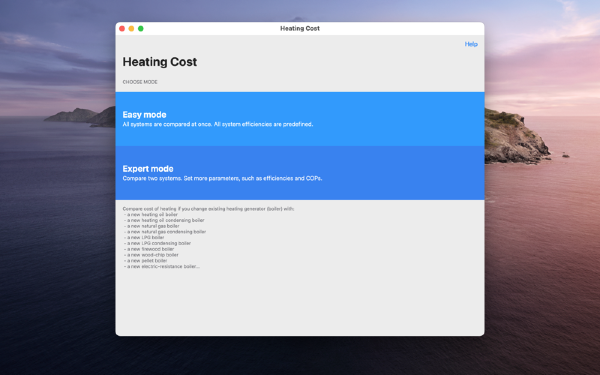This screenshot has width=600, height=375.
Task: Choose Expert mode
Action: pos(300,173)
